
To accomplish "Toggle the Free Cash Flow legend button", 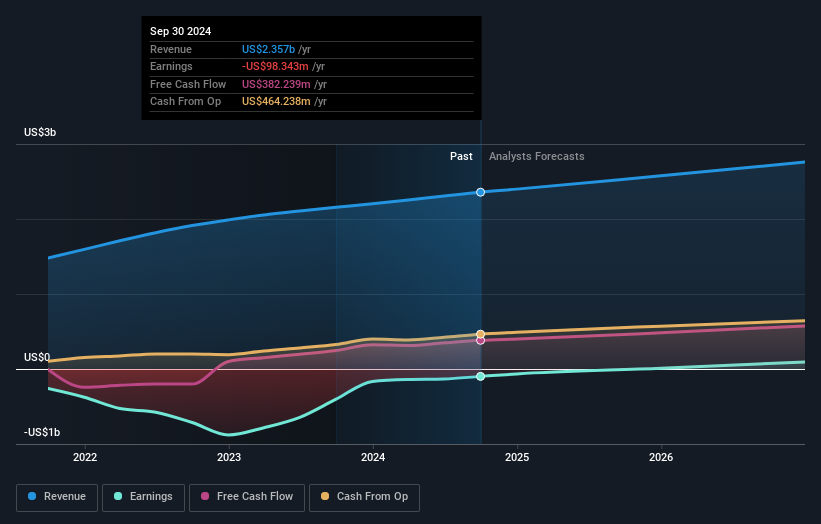I will pyautogui.click(x=247, y=497).
